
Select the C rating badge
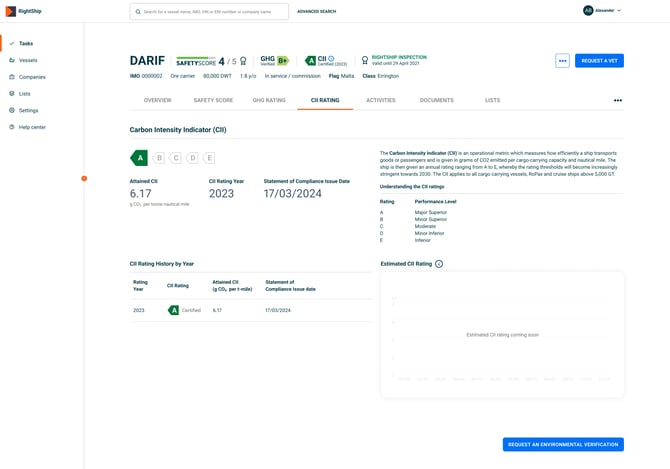176,158
